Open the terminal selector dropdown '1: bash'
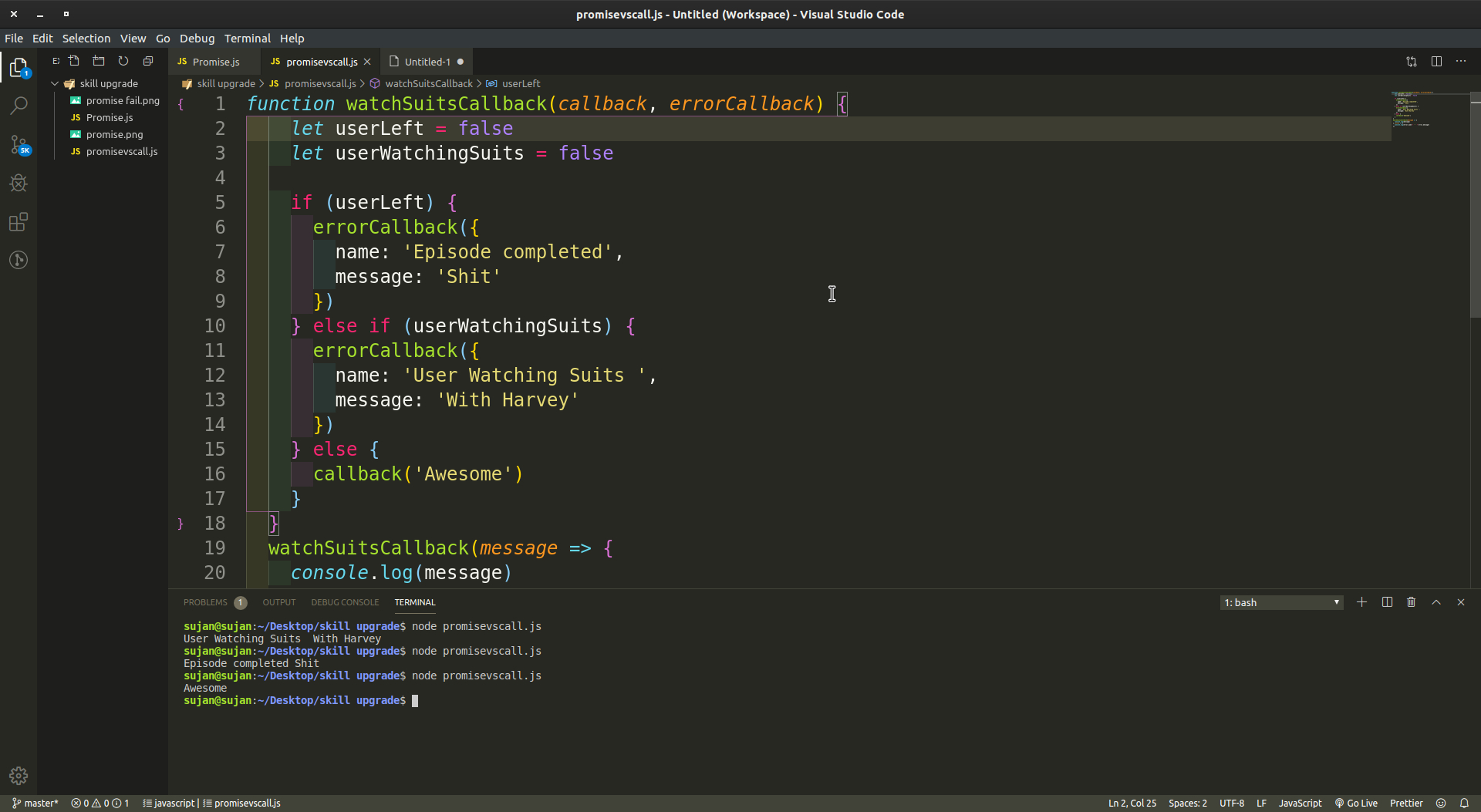The height and width of the screenshot is (812, 1481). [1281, 602]
